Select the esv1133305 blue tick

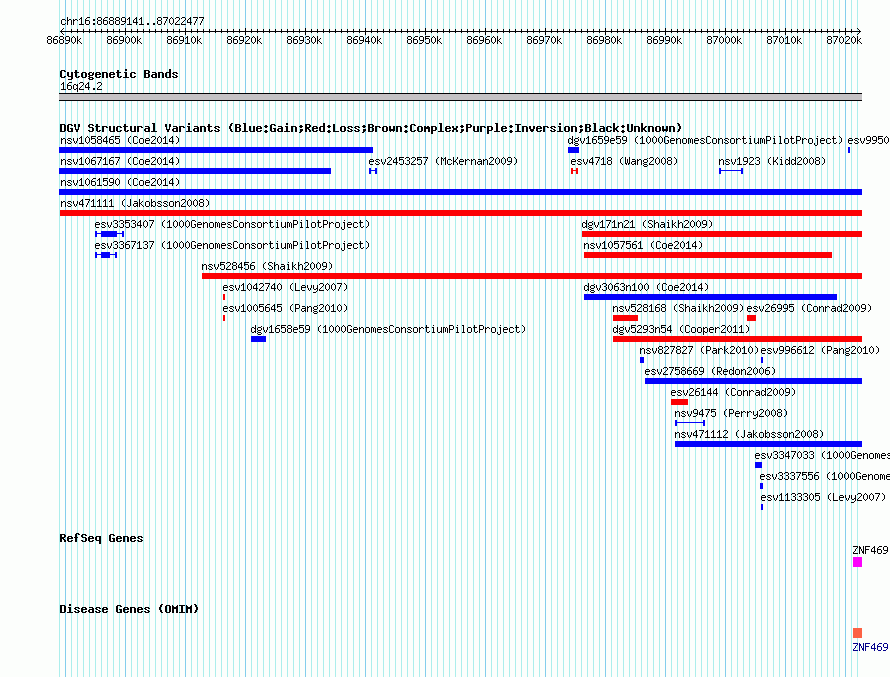click(762, 507)
